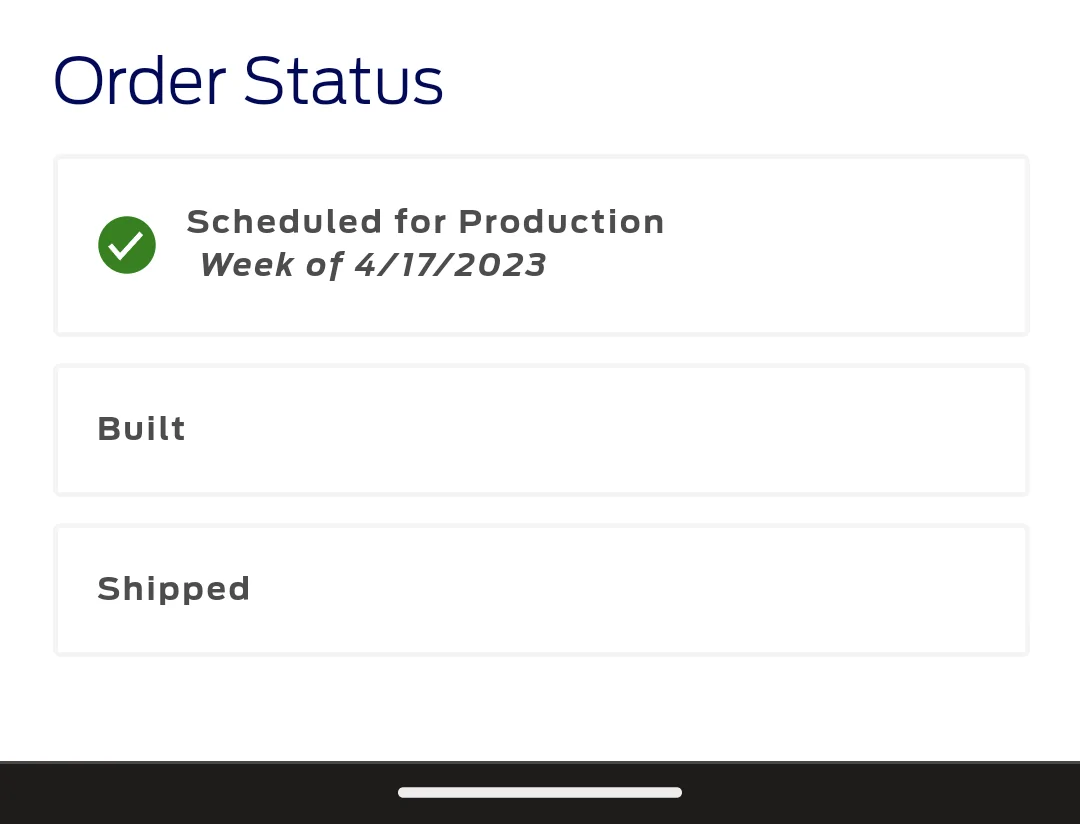Screen dimensions: 1080x824
Task: Tap the black system navigation bar
Action: [540, 792]
